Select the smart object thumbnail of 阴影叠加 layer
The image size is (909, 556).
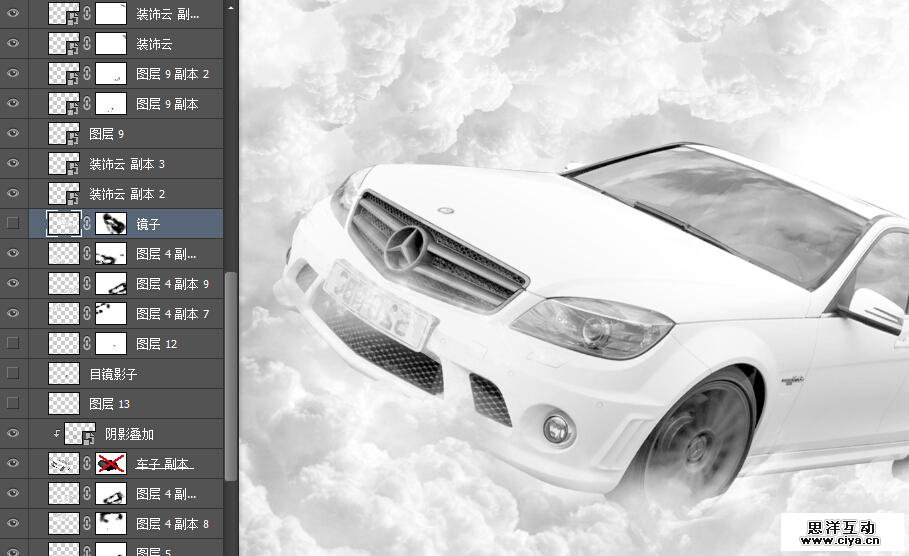(79, 434)
